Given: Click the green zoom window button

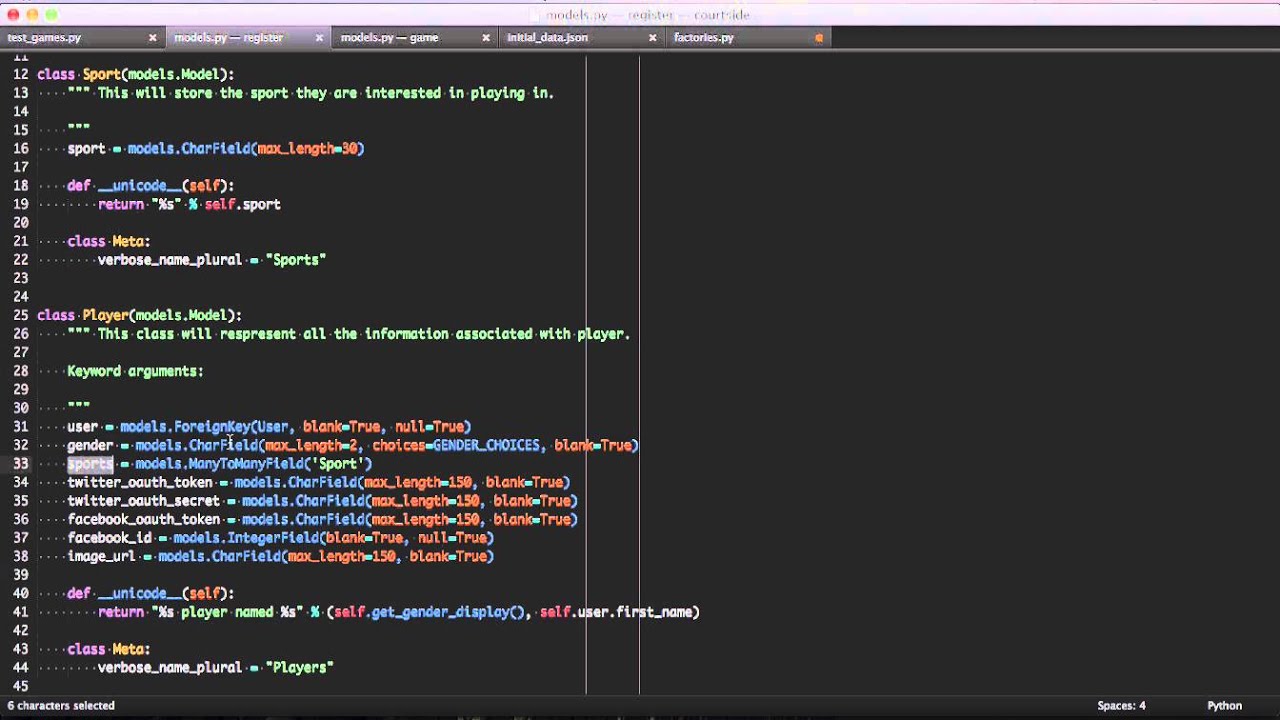Looking at the screenshot, I should pyautogui.click(x=51, y=14).
